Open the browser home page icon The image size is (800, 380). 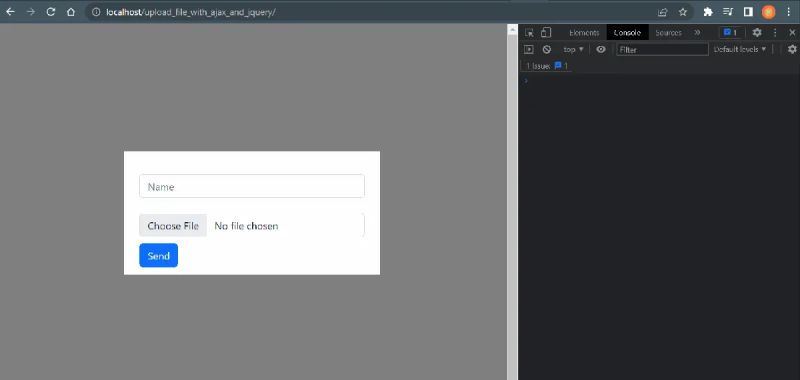click(71, 12)
